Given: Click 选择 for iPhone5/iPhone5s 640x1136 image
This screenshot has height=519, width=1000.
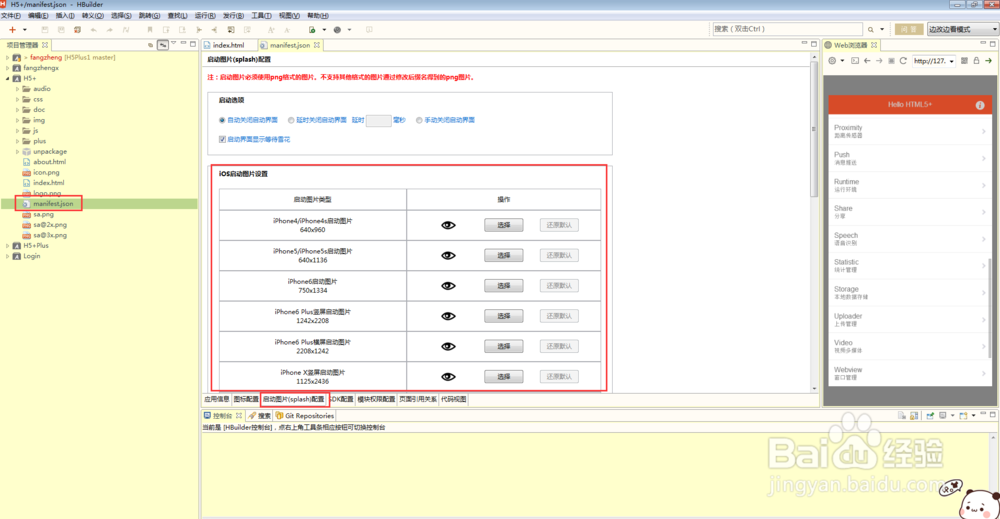Looking at the screenshot, I should pyautogui.click(x=504, y=256).
